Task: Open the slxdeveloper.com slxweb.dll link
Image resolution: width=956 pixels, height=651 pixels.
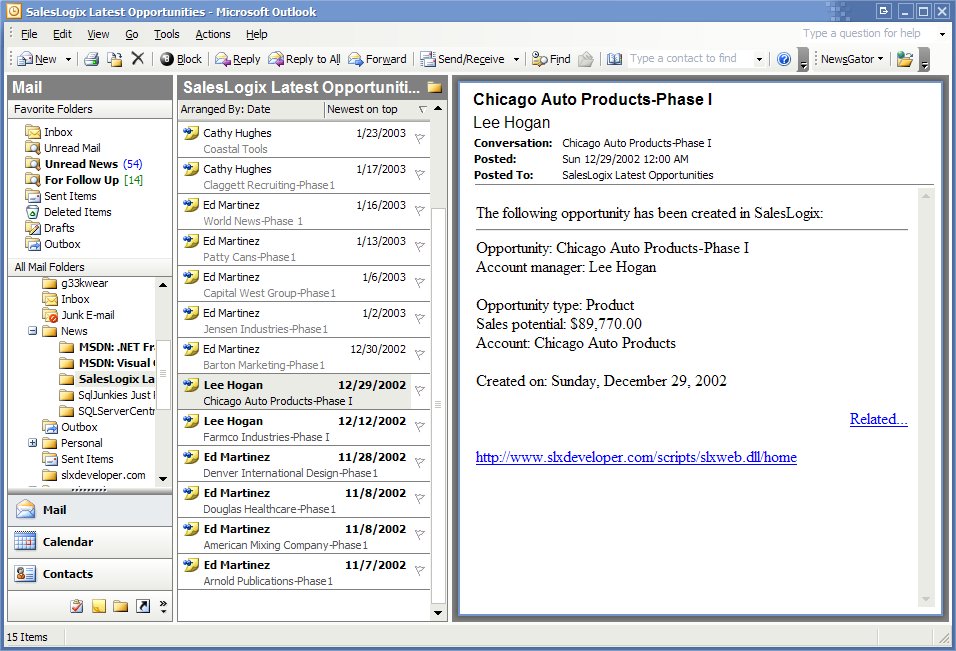Action: click(636, 457)
